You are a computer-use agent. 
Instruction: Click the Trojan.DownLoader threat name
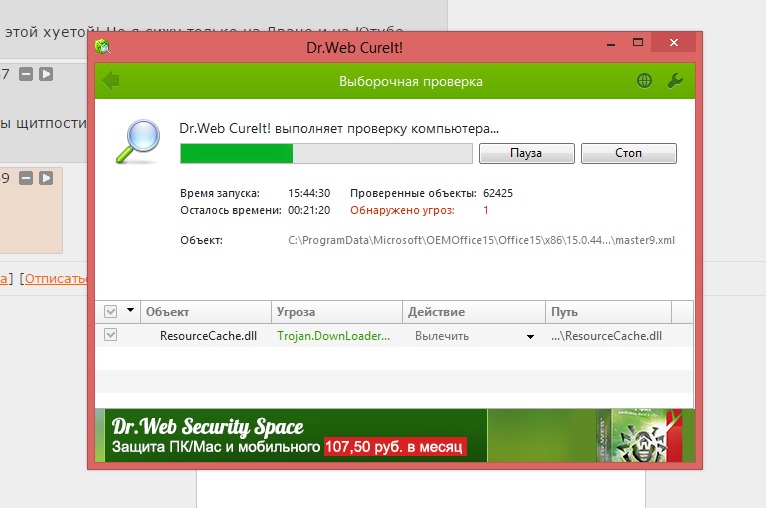pyautogui.click(x=333, y=336)
